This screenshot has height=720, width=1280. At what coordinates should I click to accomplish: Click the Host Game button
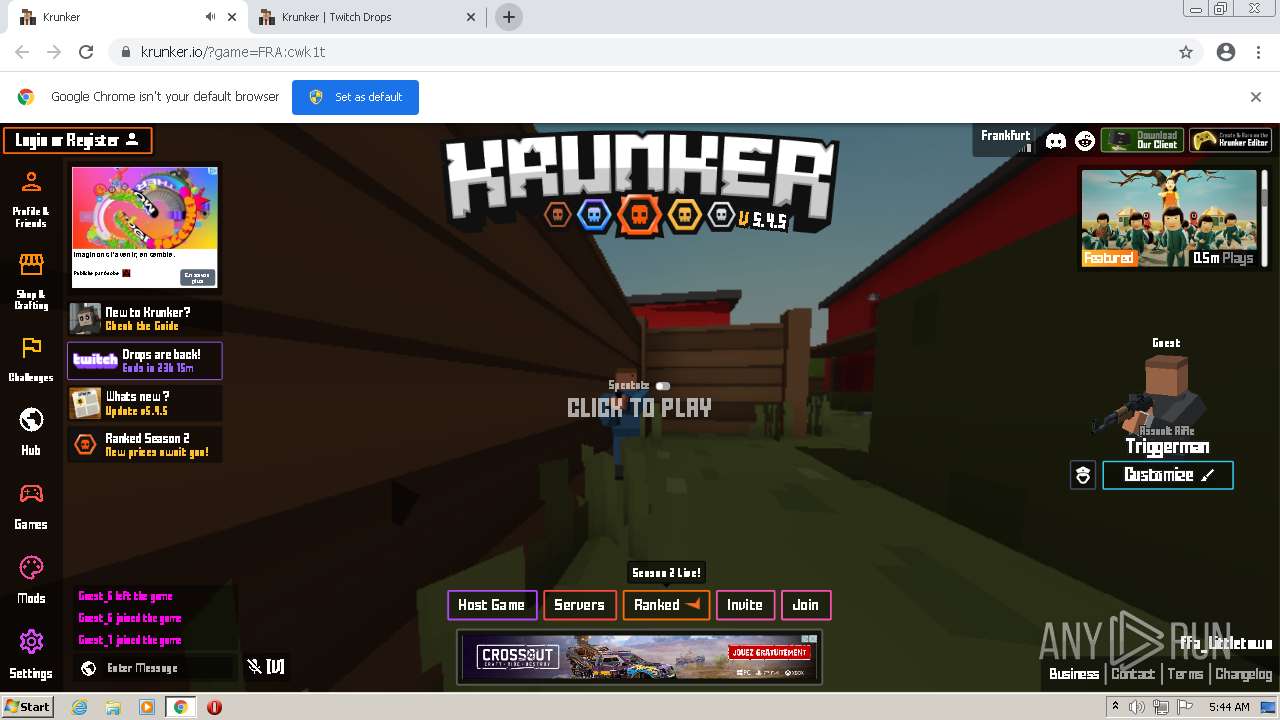click(x=492, y=605)
